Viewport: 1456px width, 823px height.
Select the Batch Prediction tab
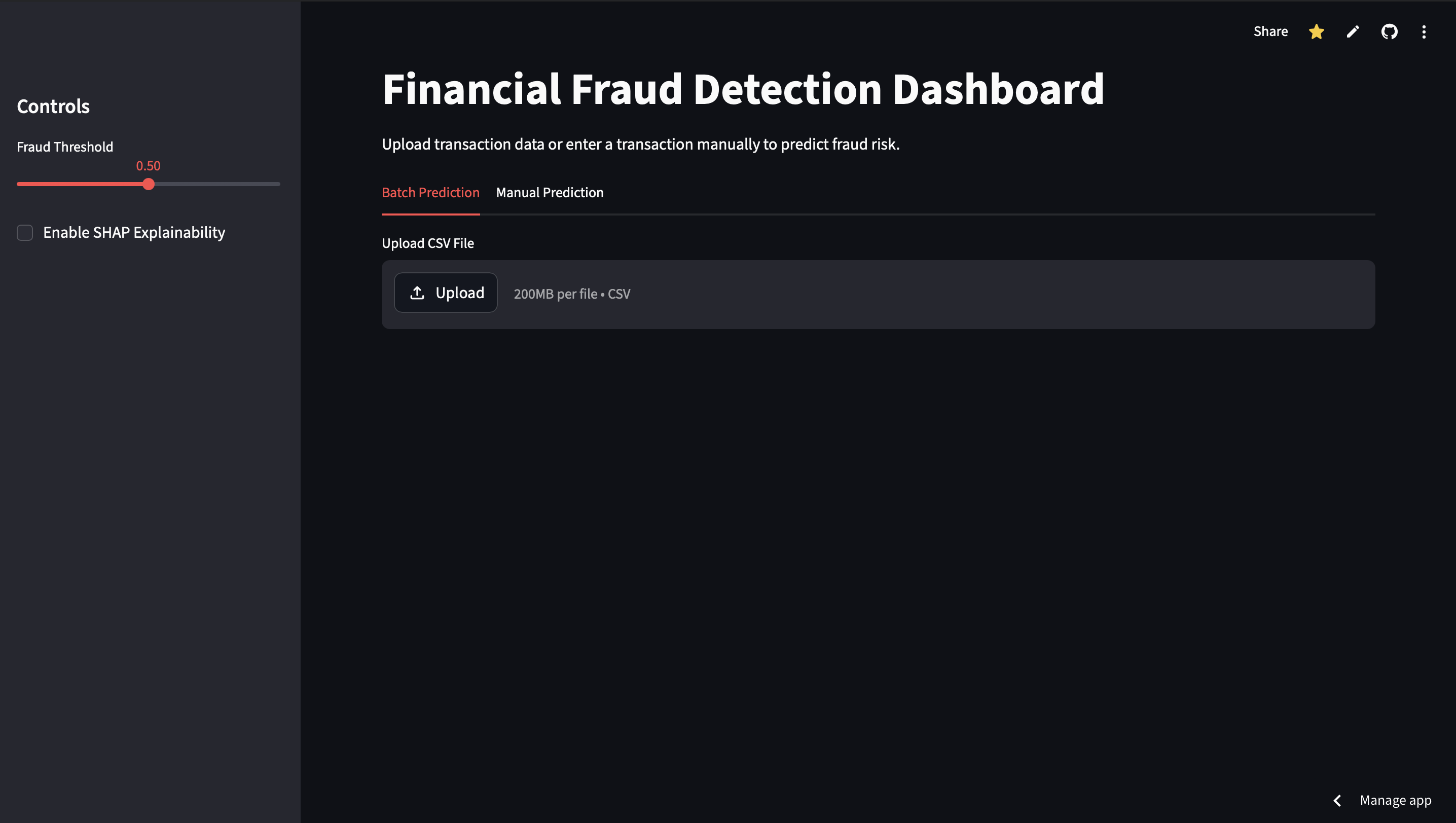tap(430, 193)
